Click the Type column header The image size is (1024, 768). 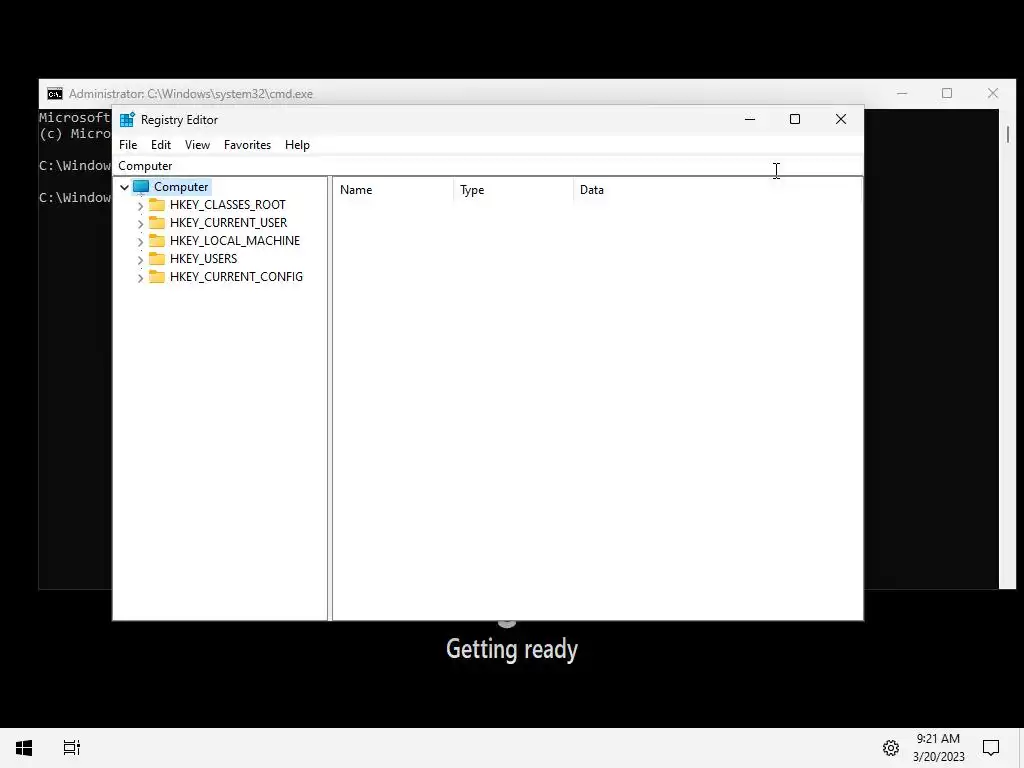click(513, 190)
